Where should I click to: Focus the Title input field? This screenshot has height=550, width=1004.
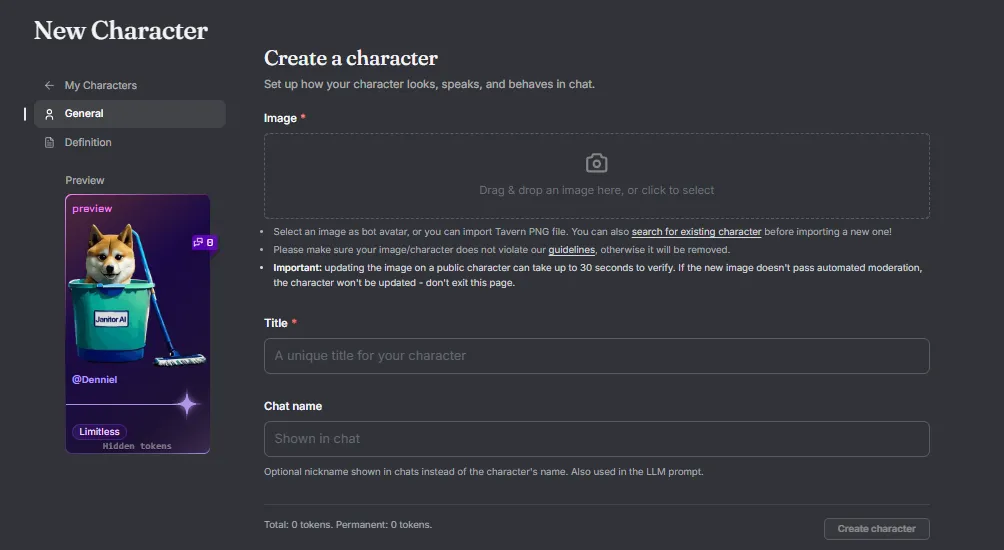pos(596,356)
